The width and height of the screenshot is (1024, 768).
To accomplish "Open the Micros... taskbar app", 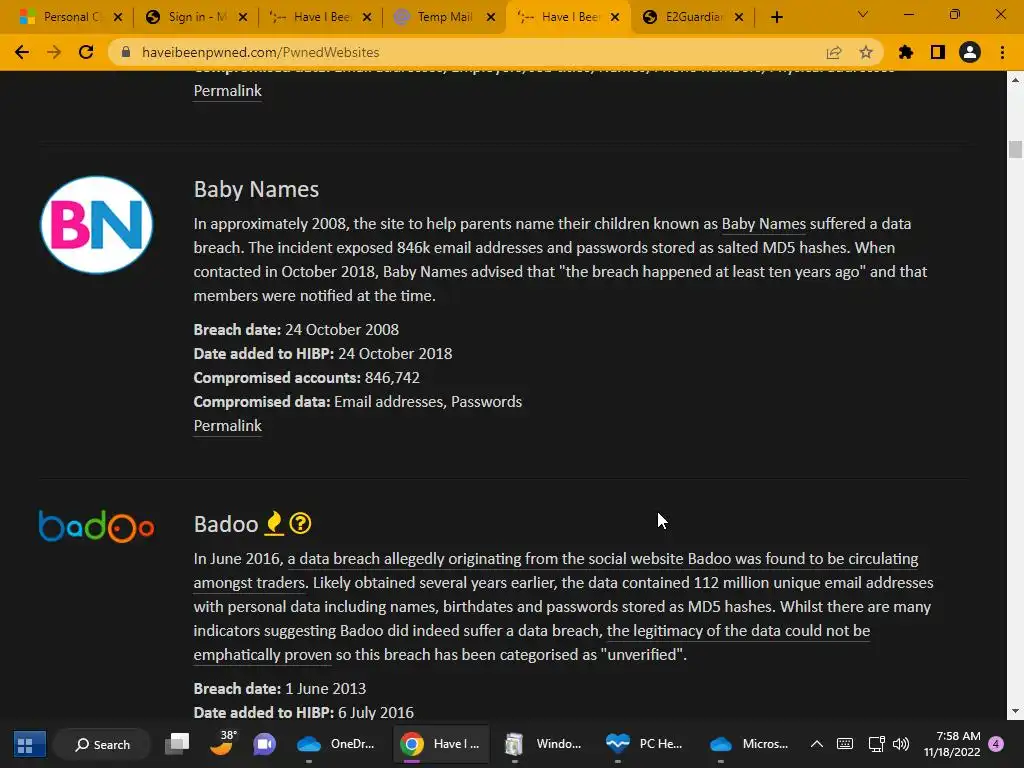I will 748,744.
